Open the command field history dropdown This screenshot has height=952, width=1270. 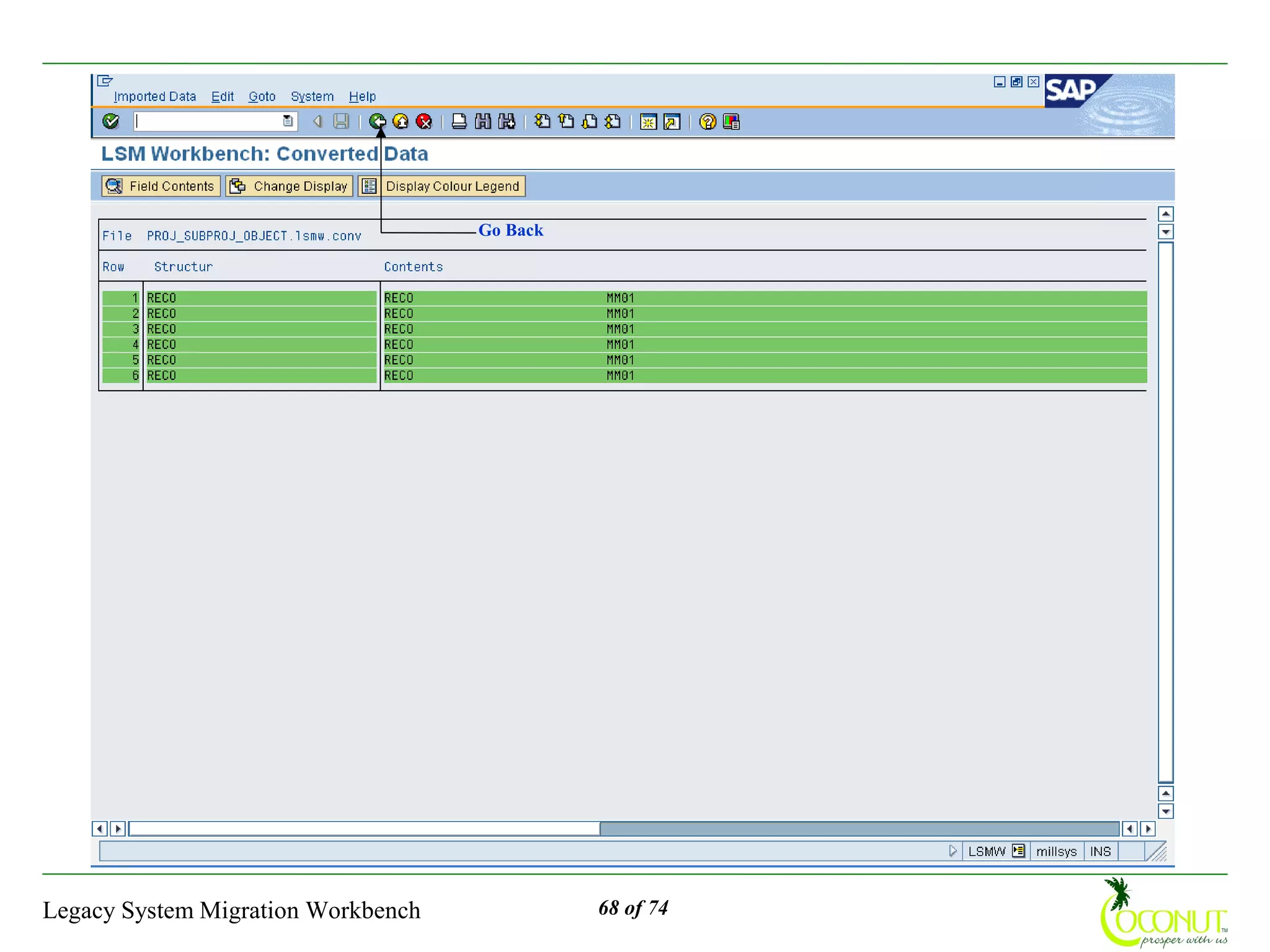pyautogui.click(x=288, y=121)
